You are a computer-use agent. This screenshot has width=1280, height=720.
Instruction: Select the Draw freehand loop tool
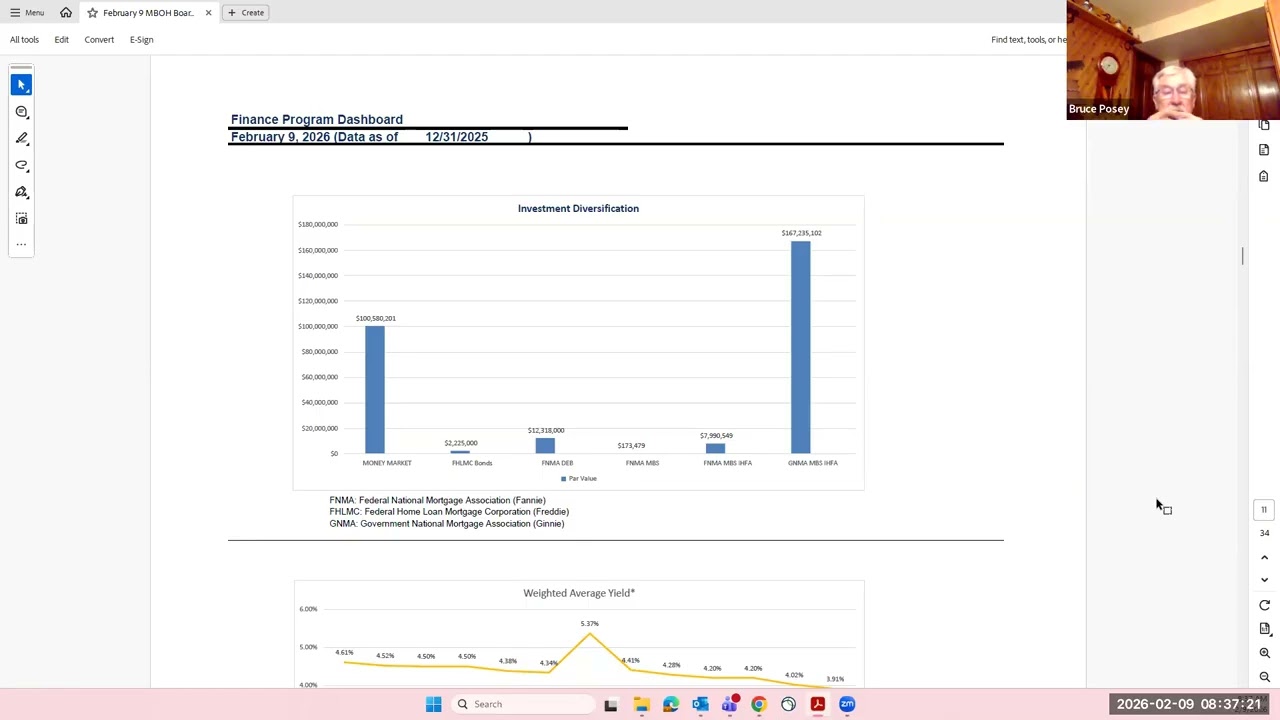[21, 165]
